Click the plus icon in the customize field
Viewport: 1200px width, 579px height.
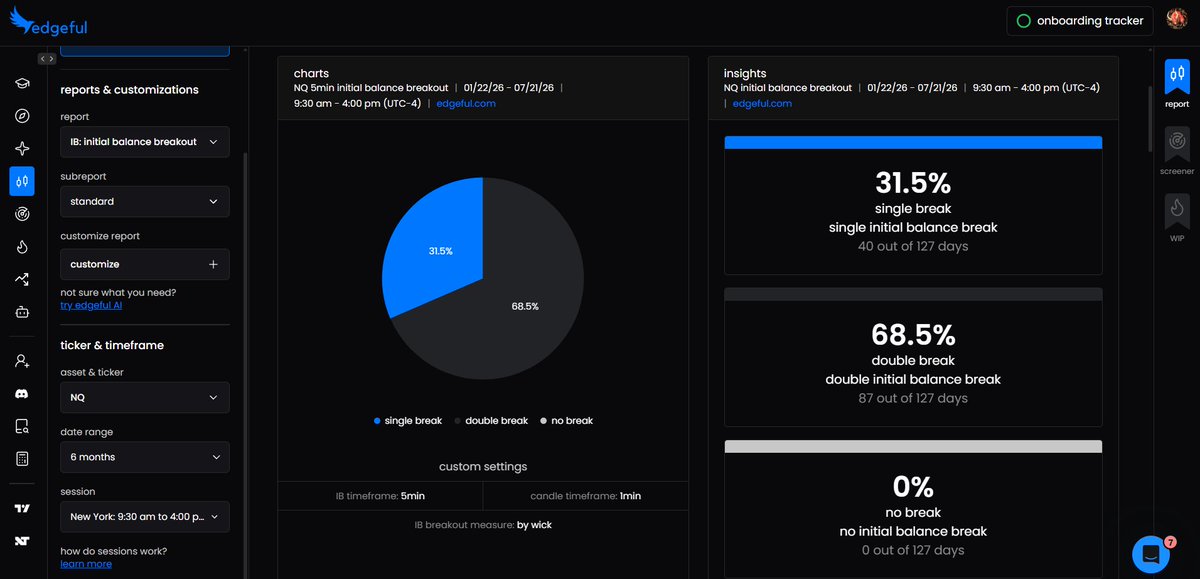(213, 264)
